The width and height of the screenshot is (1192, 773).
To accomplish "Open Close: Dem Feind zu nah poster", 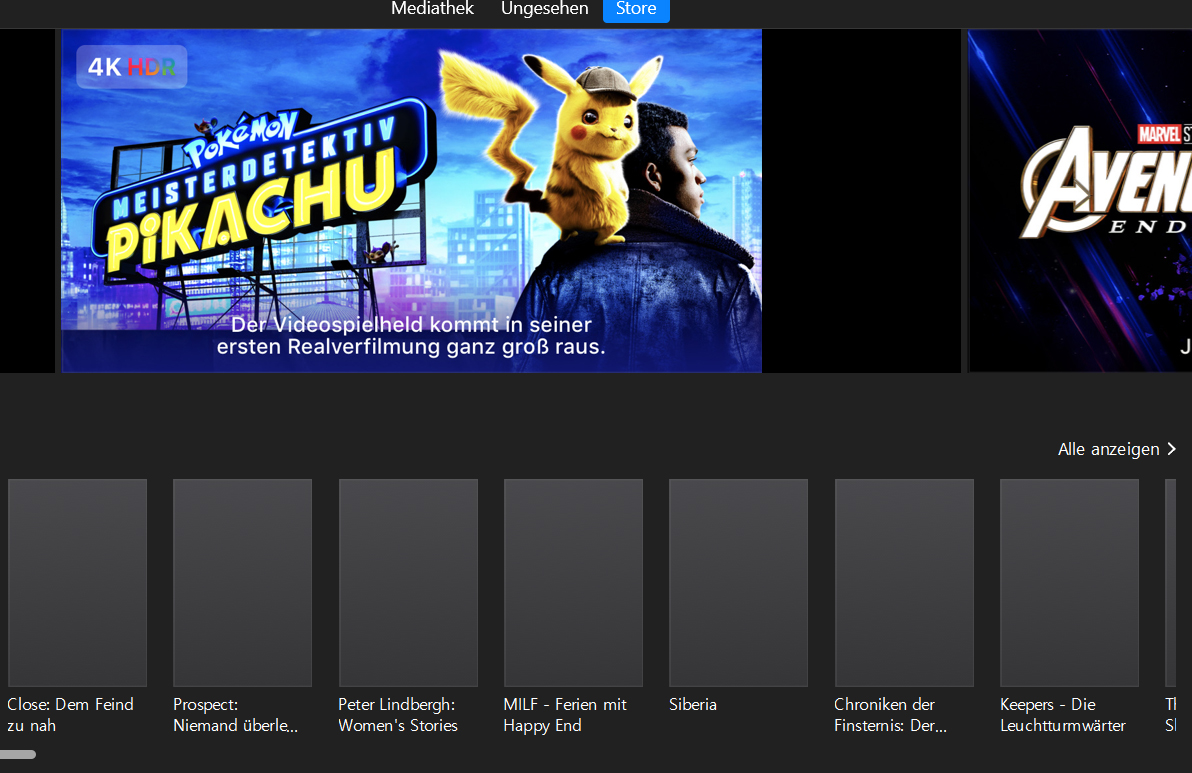I will pyautogui.click(x=78, y=582).
